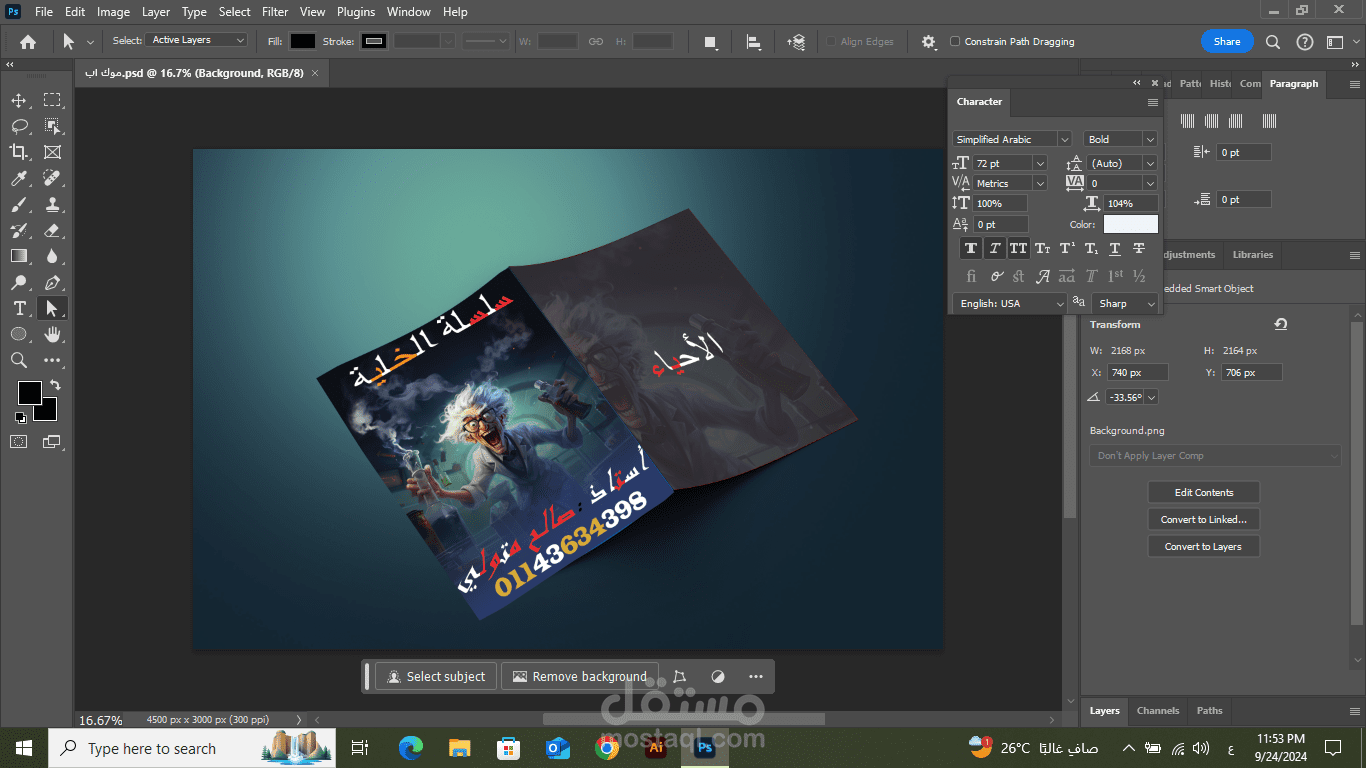Image resolution: width=1366 pixels, height=768 pixels.
Task: Swap foreground and background colors
Action: click(x=55, y=385)
